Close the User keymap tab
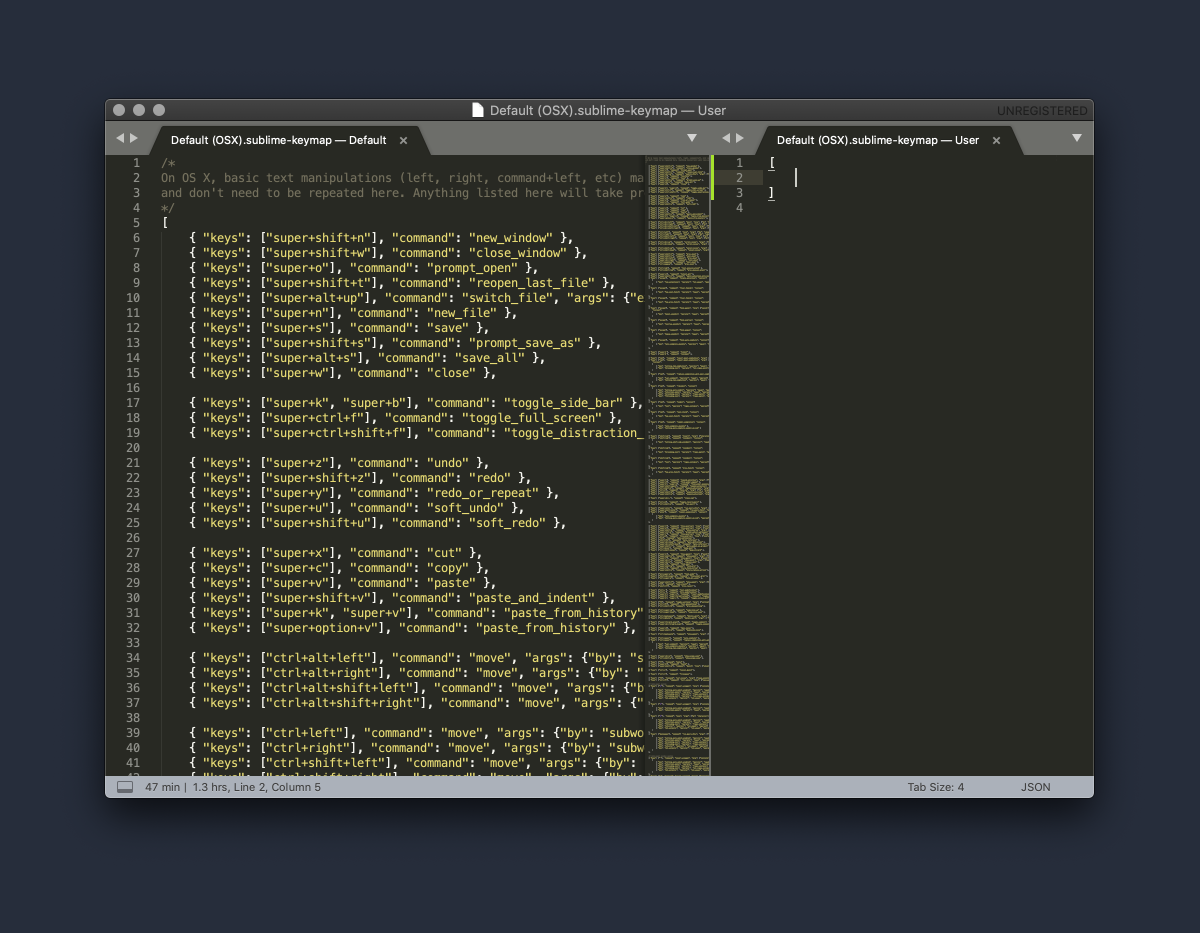 [x=996, y=141]
